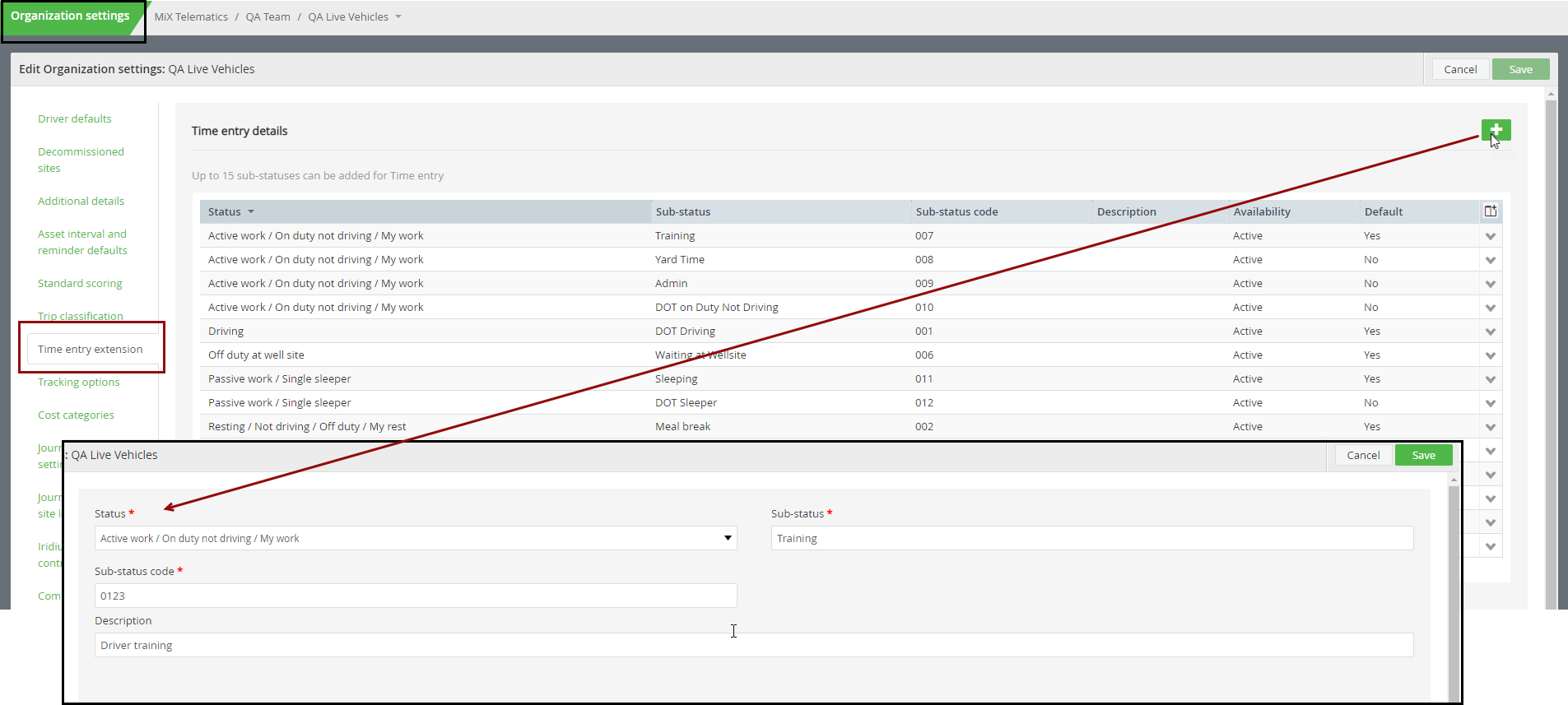Viewport: 1568px width, 705px height.
Task: Expand row actions for DOT Driving row
Action: (x=1490, y=332)
